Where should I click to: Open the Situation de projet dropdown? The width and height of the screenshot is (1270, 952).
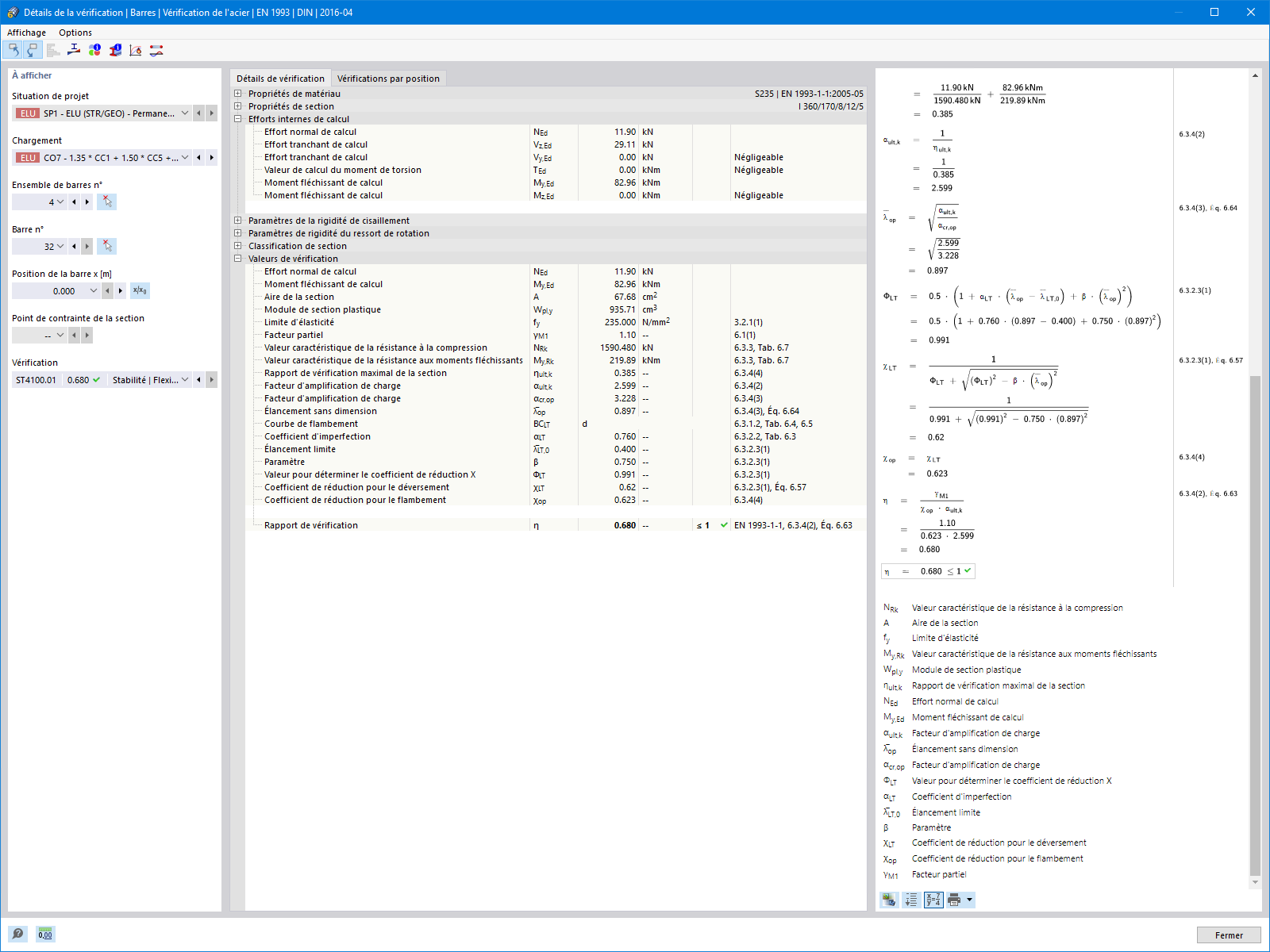coord(185,113)
